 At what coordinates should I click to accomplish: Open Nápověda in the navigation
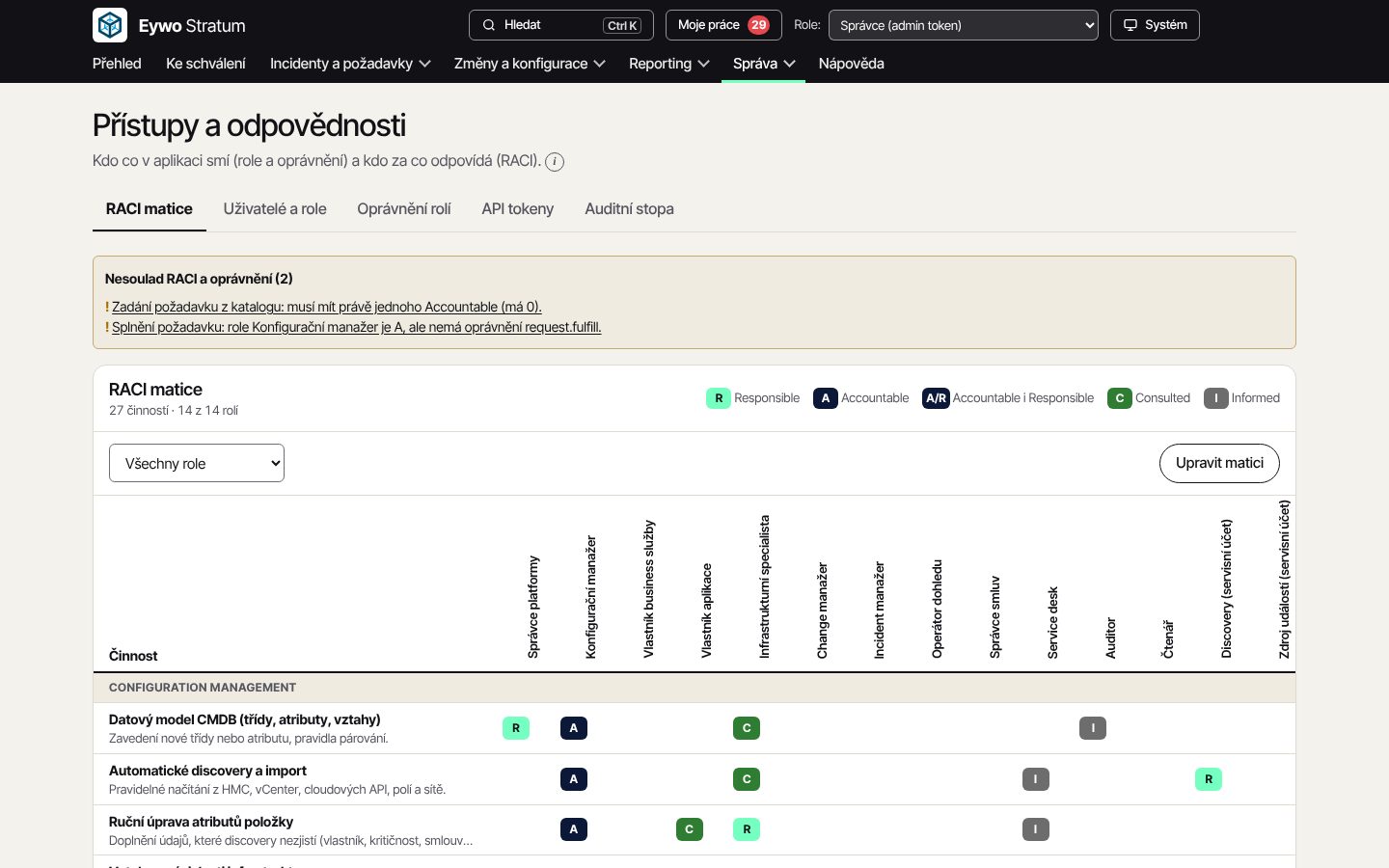pyautogui.click(x=852, y=64)
